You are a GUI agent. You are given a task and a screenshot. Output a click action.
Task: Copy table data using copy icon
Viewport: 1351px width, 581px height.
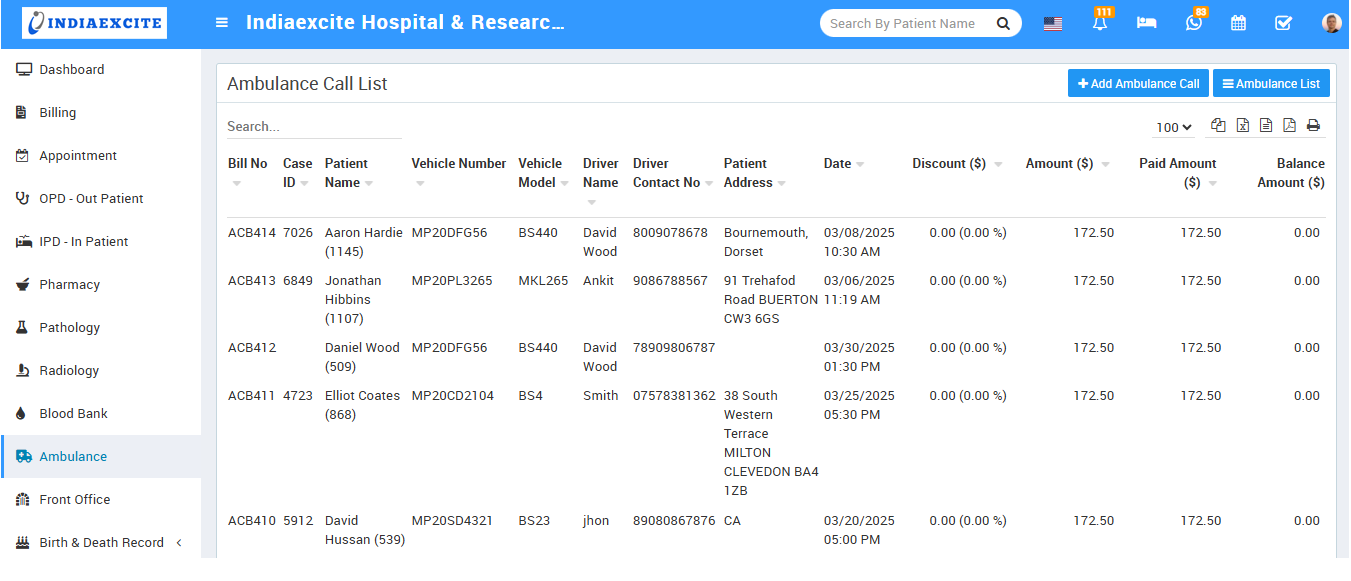click(1218, 126)
